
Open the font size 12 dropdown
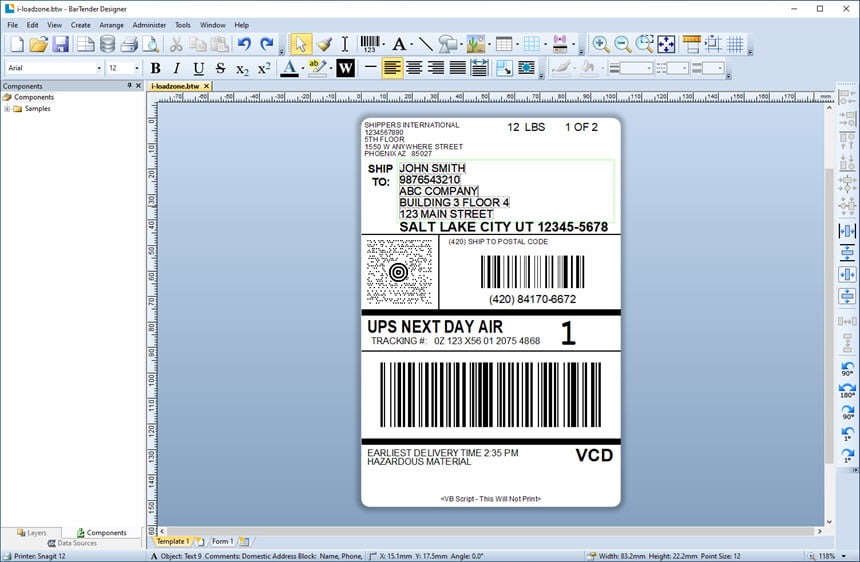click(x=137, y=68)
